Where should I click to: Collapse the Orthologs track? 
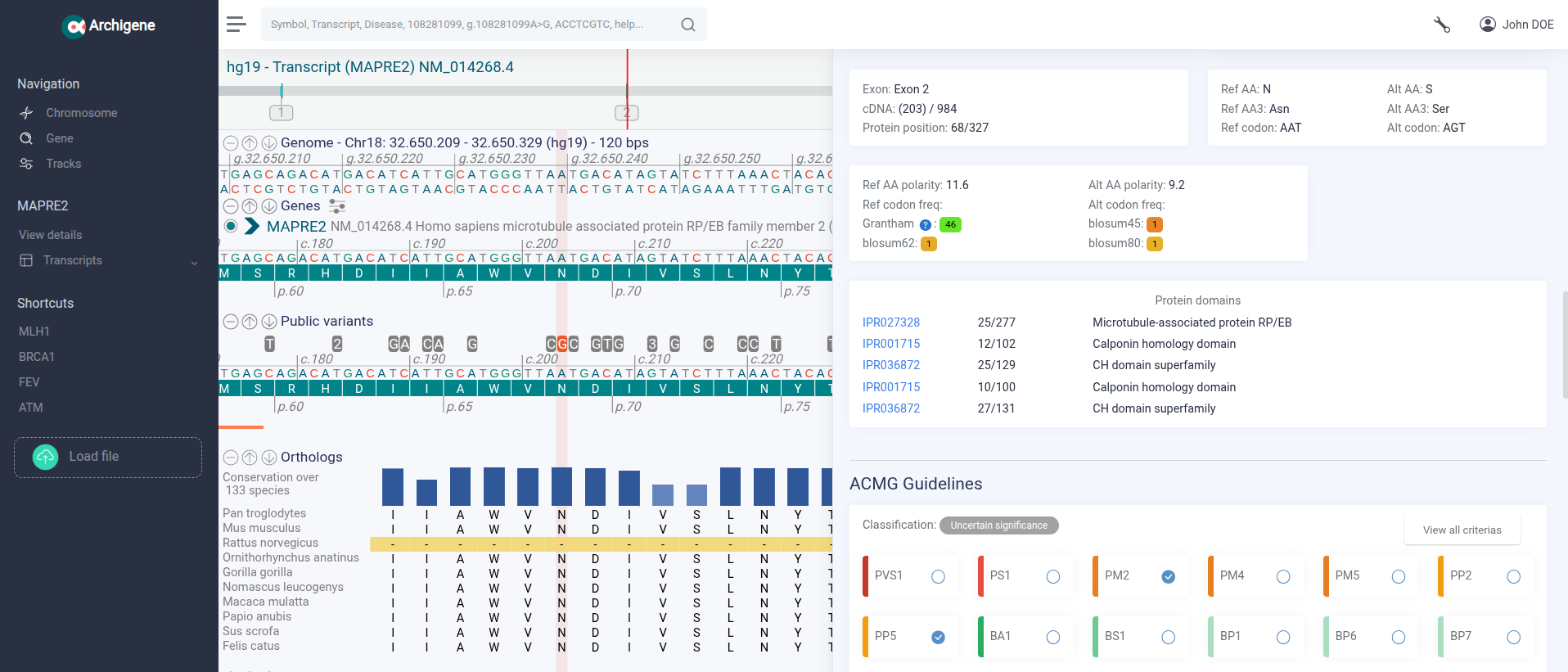(231, 458)
